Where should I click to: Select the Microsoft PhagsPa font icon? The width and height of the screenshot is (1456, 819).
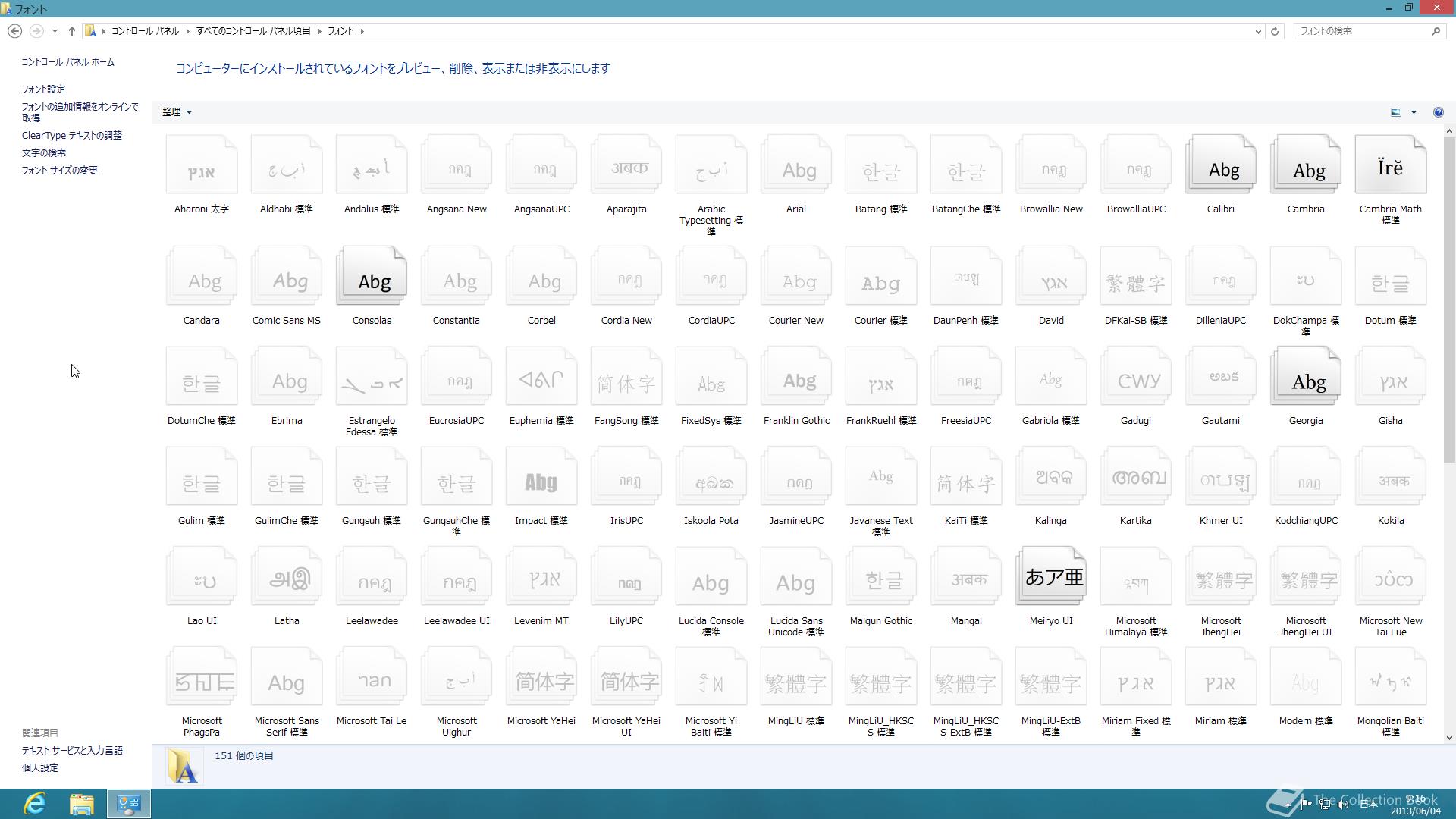(202, 677)
